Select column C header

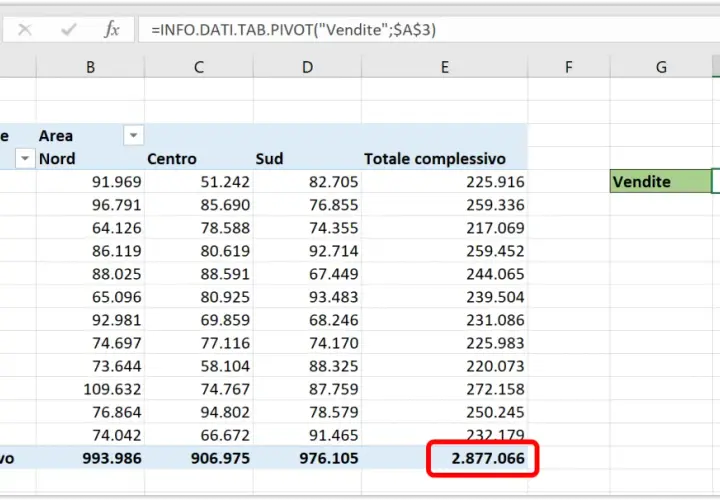pos(199,67)
